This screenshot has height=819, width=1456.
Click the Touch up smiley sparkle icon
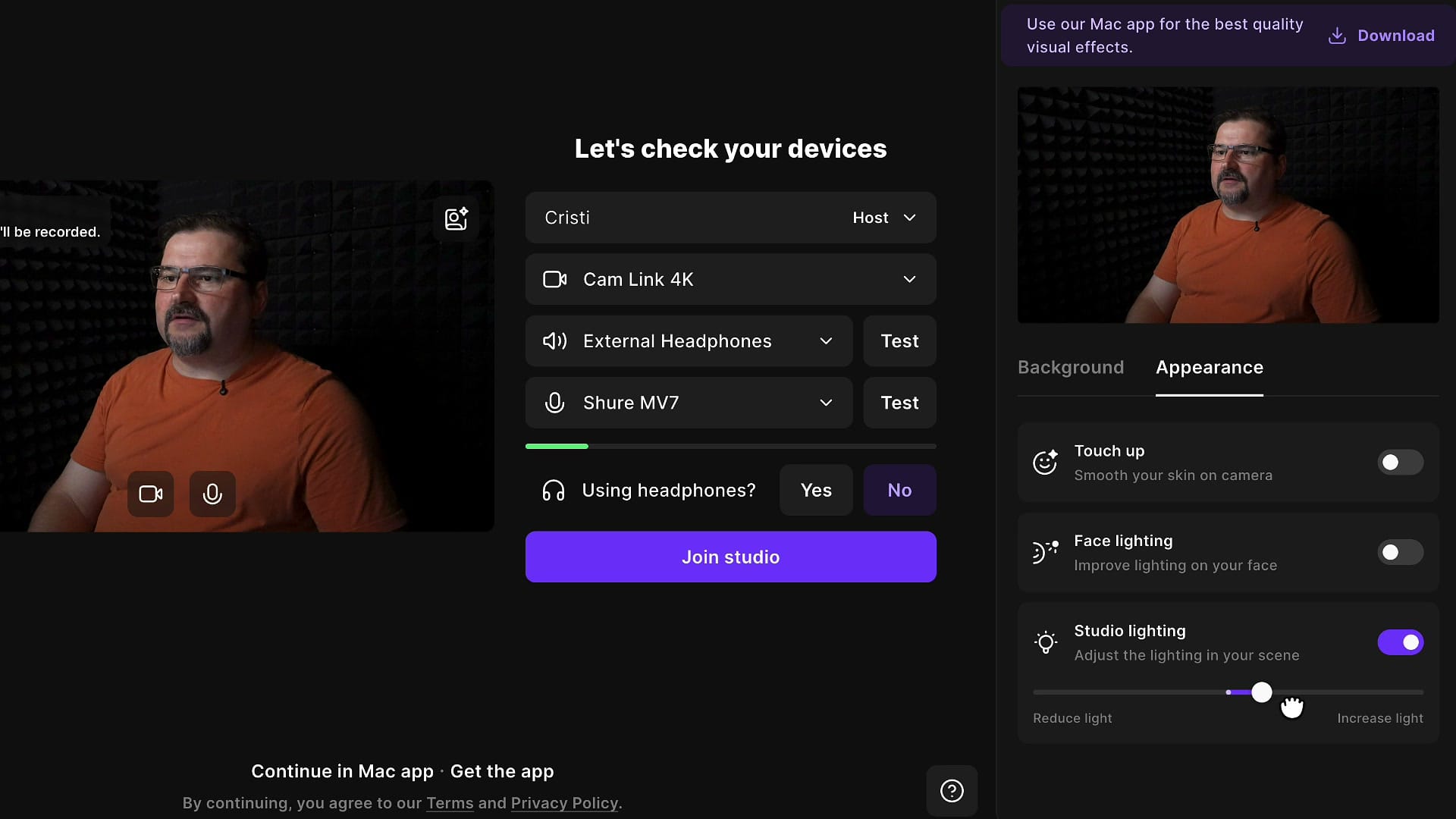click(x=1046, y=462)
